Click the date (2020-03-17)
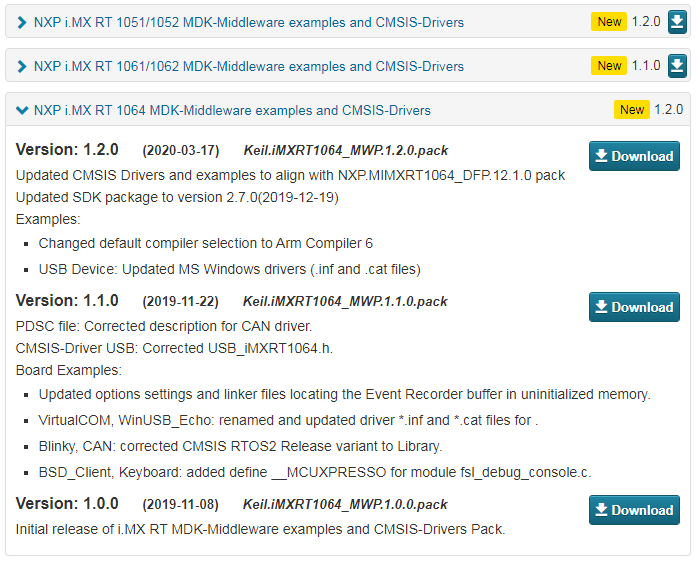Viewport: 697px width, 562px height. pos(180,151)
